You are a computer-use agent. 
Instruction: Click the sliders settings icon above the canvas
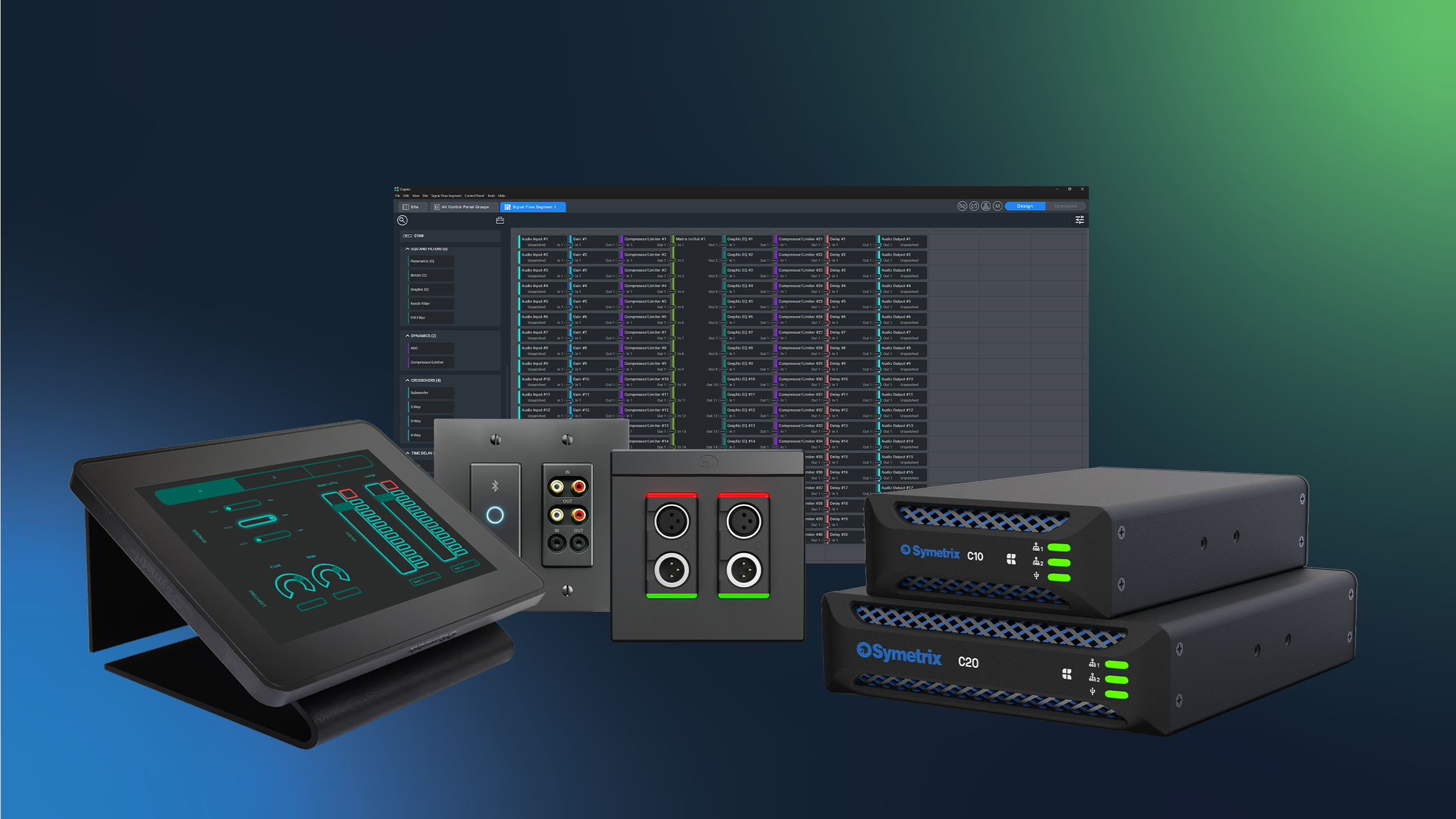(x=1080, y=221)
